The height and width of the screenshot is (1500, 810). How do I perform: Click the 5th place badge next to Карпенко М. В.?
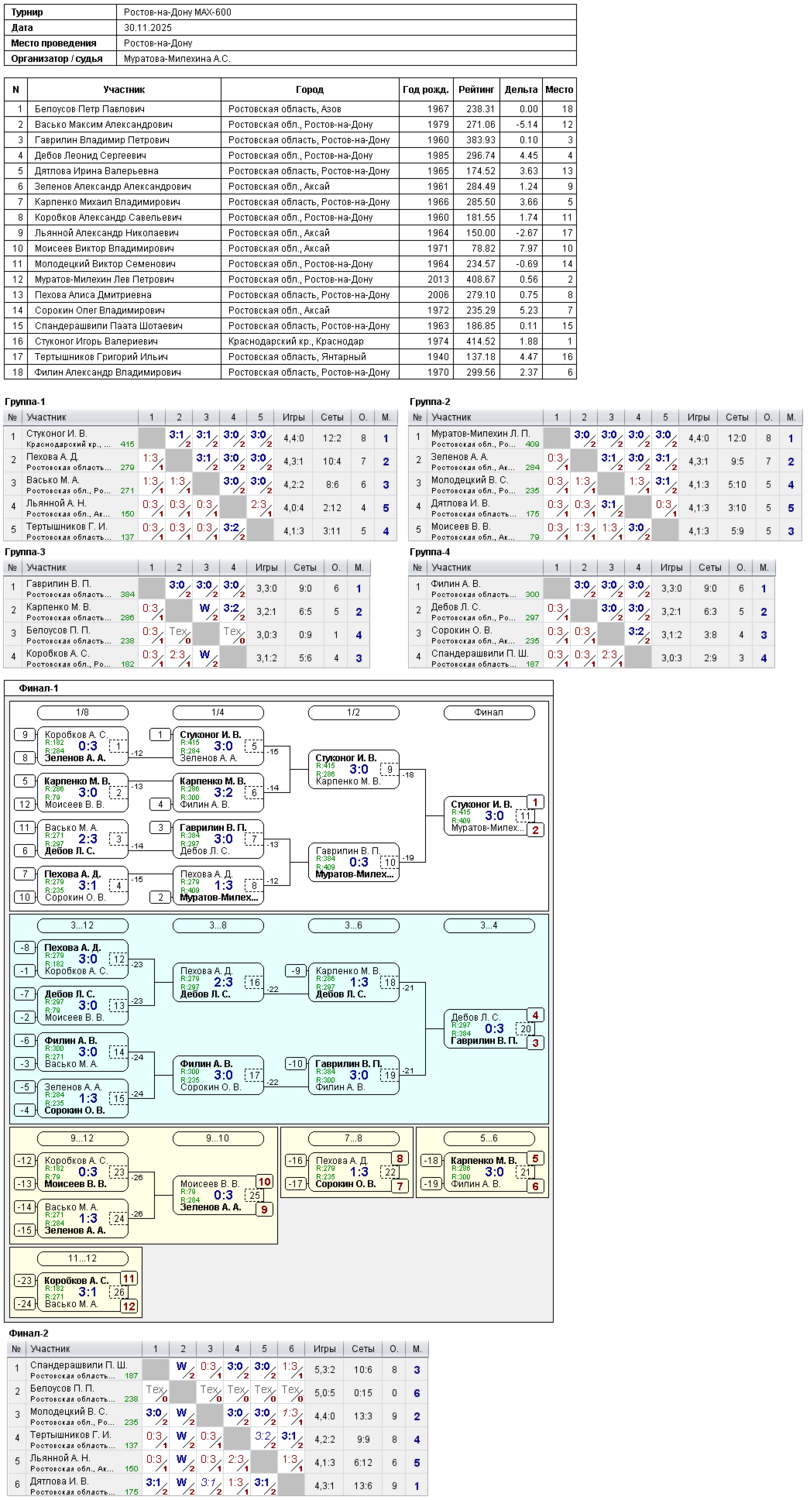pyautogui.click(x=536, y=1159)
